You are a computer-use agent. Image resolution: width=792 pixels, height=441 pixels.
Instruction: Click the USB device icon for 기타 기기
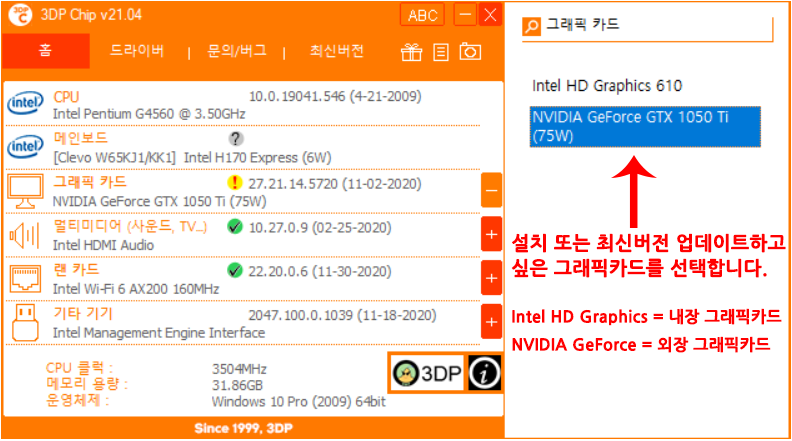[x=25, y=322]
